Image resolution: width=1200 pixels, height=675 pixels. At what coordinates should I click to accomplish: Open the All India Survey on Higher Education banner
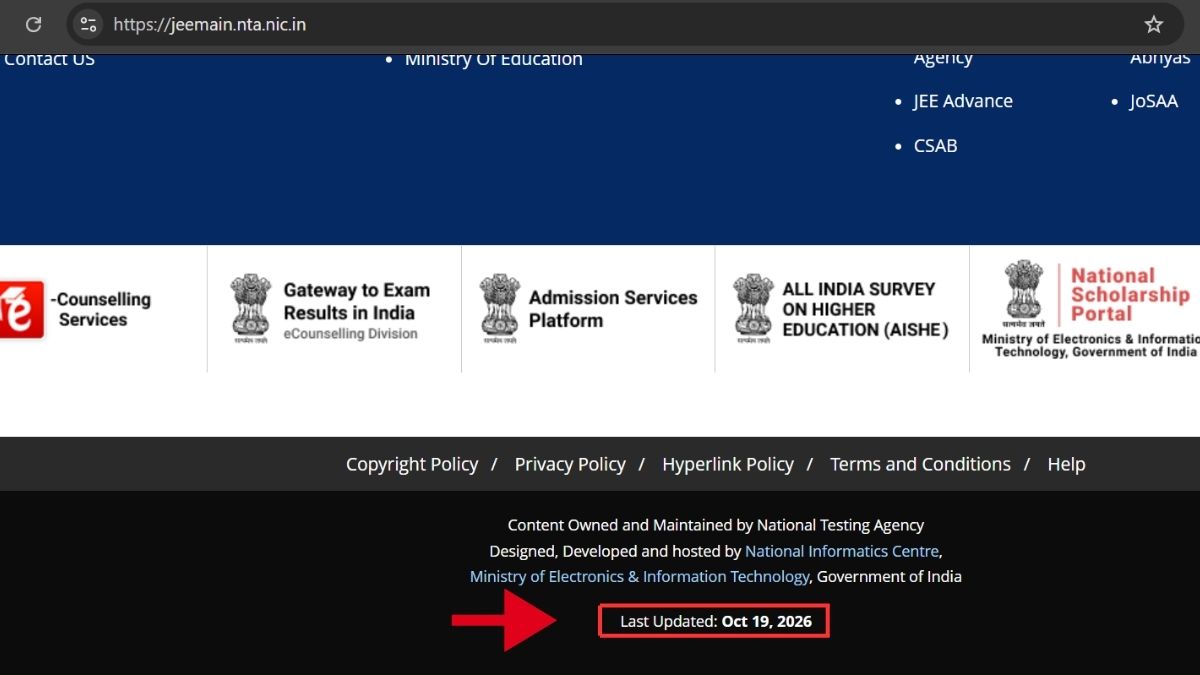[841, 309]
